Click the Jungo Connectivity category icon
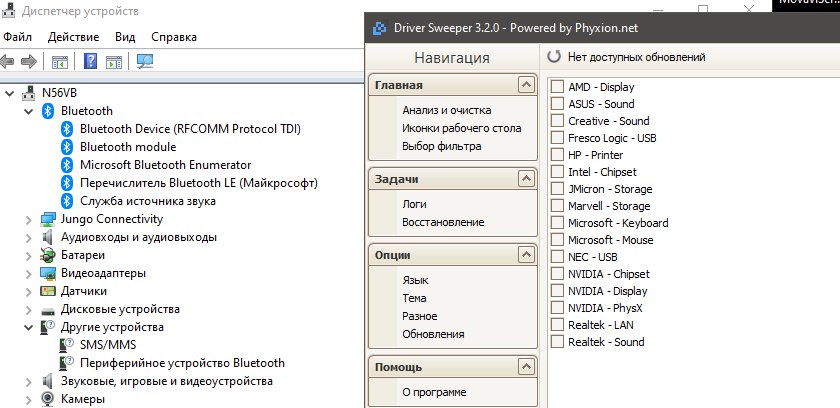840x408 pixels. point(48,220)
